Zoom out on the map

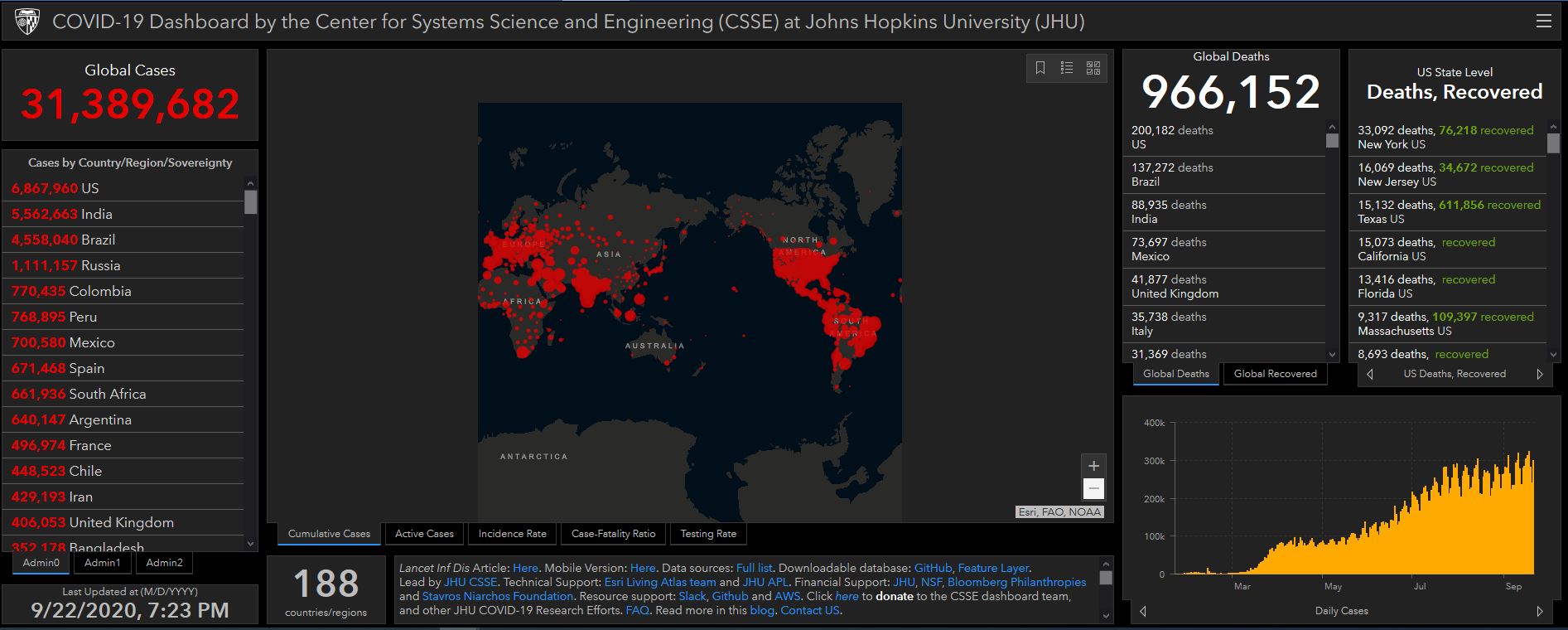(x=1093, y=488)
